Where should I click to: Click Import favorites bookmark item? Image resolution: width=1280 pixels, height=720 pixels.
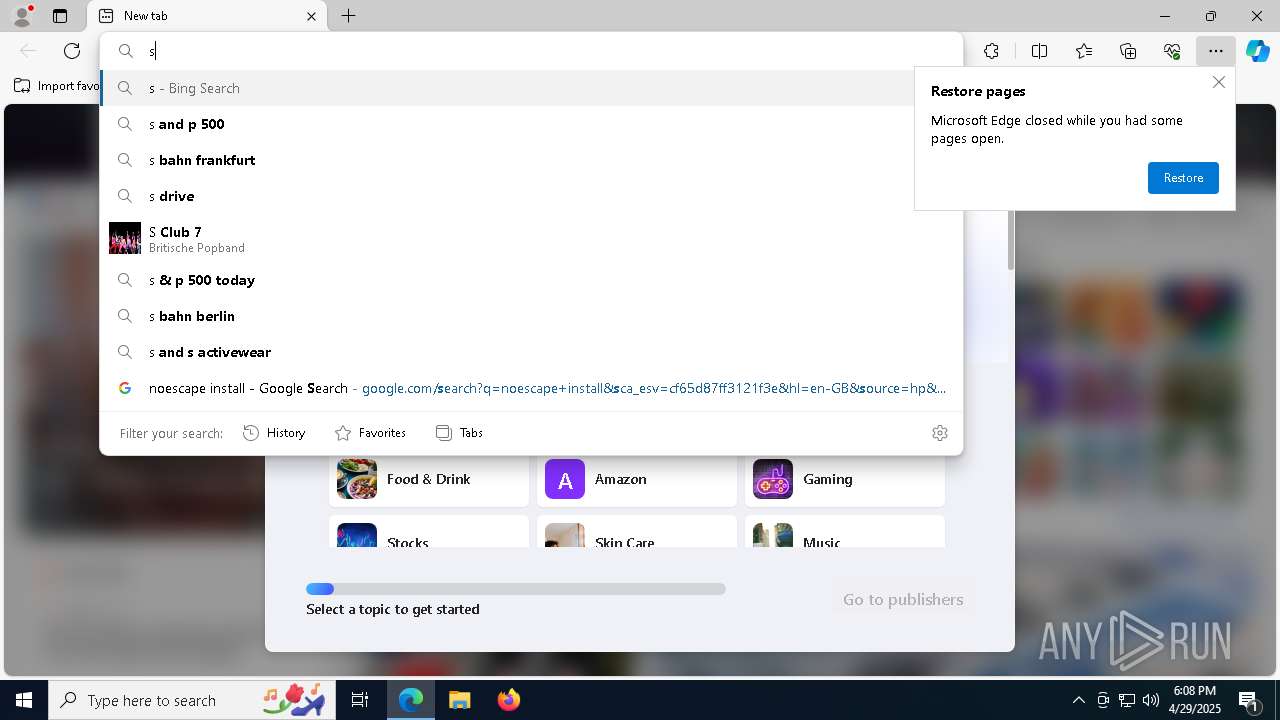56,86
